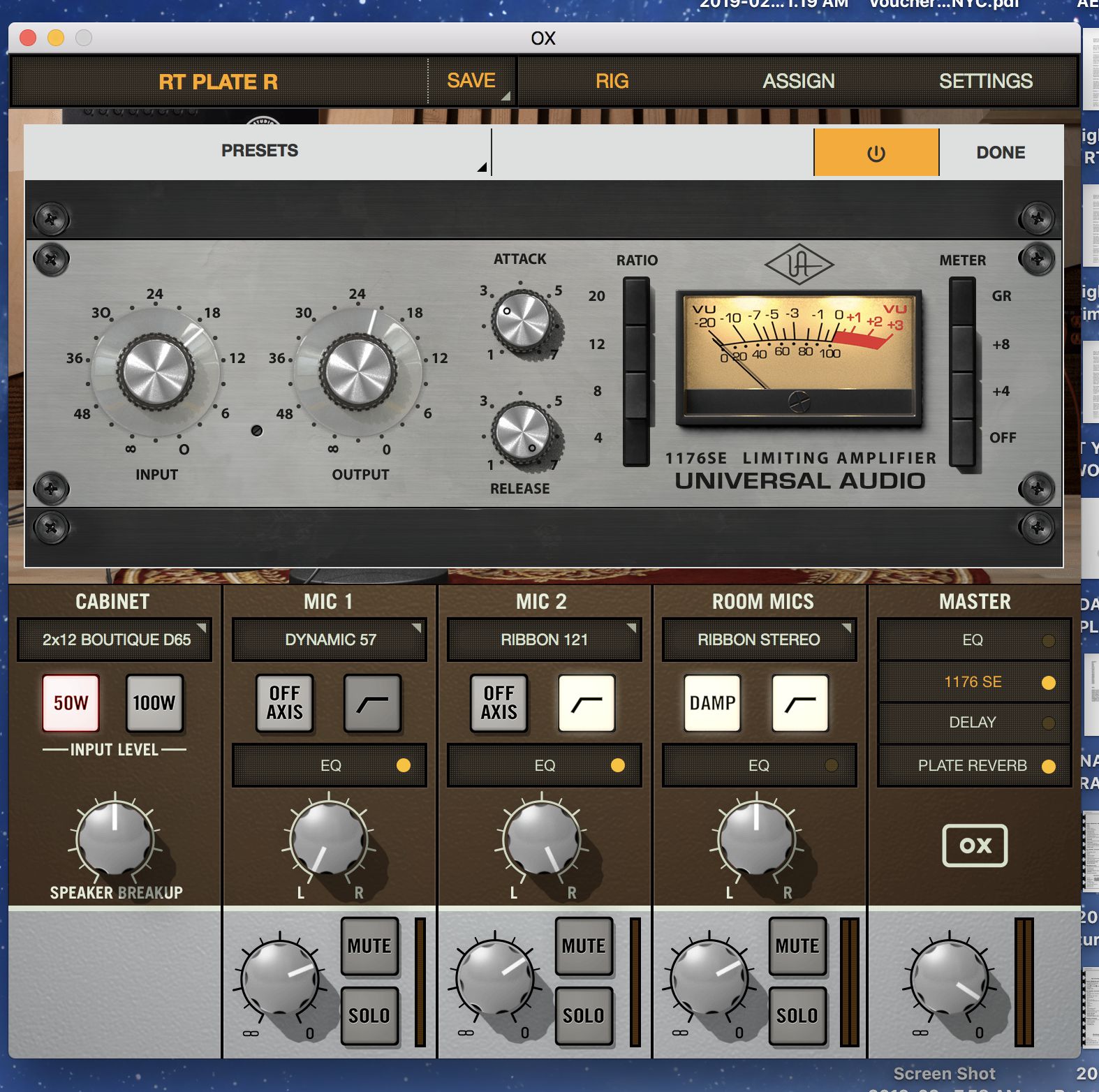This screenshot has height=1092, width=1099.
Task: Open Room Mics EQ
Action: 759,765
